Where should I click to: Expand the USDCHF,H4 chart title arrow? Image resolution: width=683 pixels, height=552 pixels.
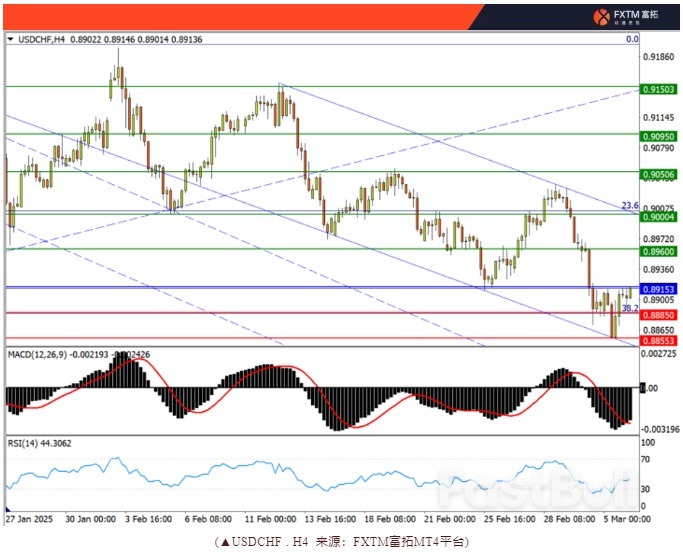pos(11,40)
